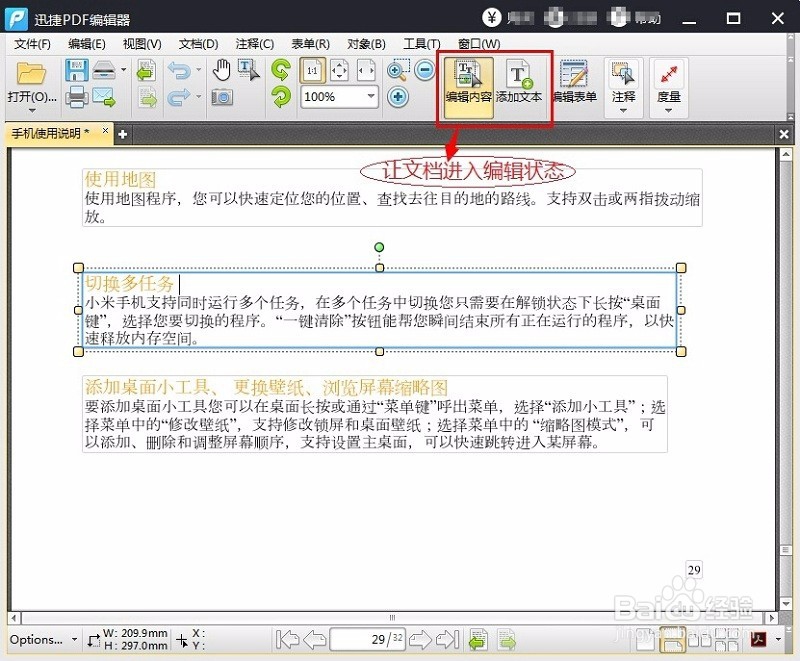
Task: Open the 对象(B) menu
Action: coord(366,44)
